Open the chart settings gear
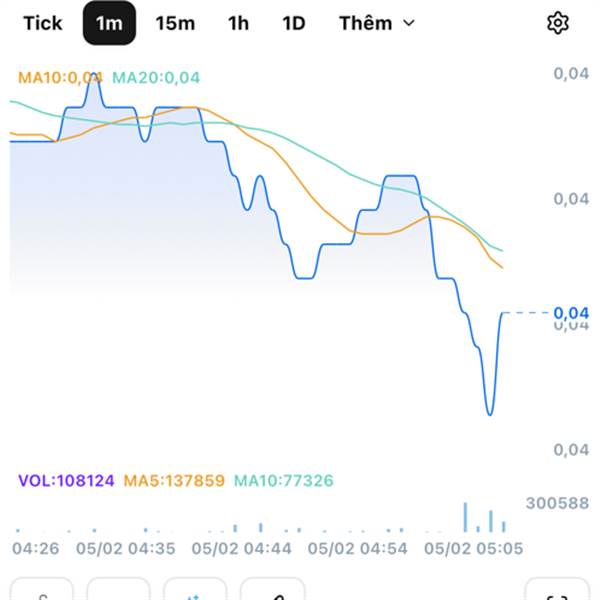Image resolution: width=600 pixels, height=600 pixels. (557, 23)
